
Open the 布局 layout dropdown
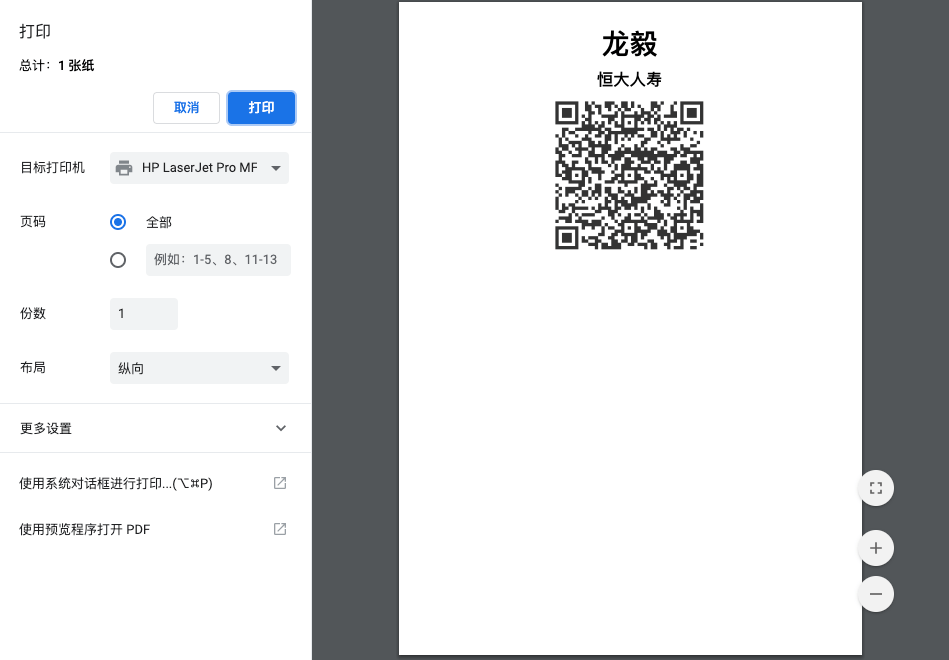(x=199, y=368)
